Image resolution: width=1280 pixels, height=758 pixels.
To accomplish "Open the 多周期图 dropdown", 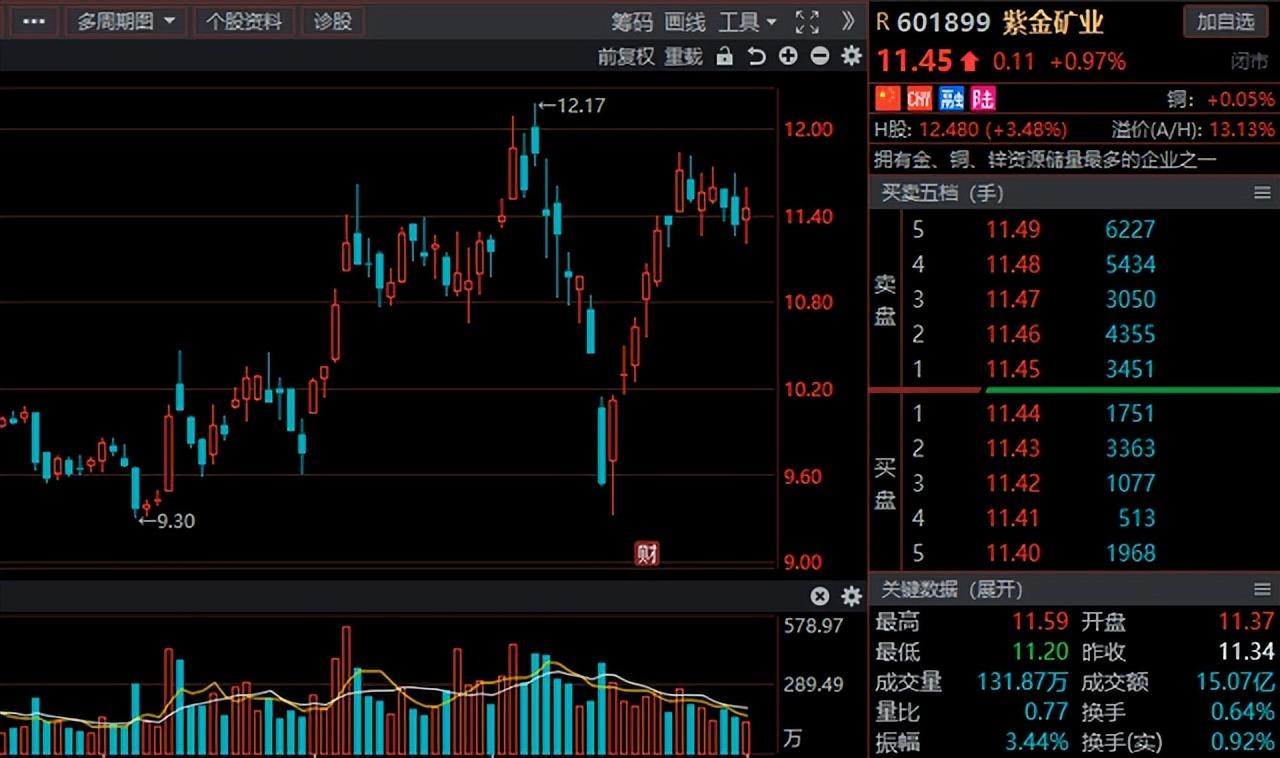I will 126,21.
